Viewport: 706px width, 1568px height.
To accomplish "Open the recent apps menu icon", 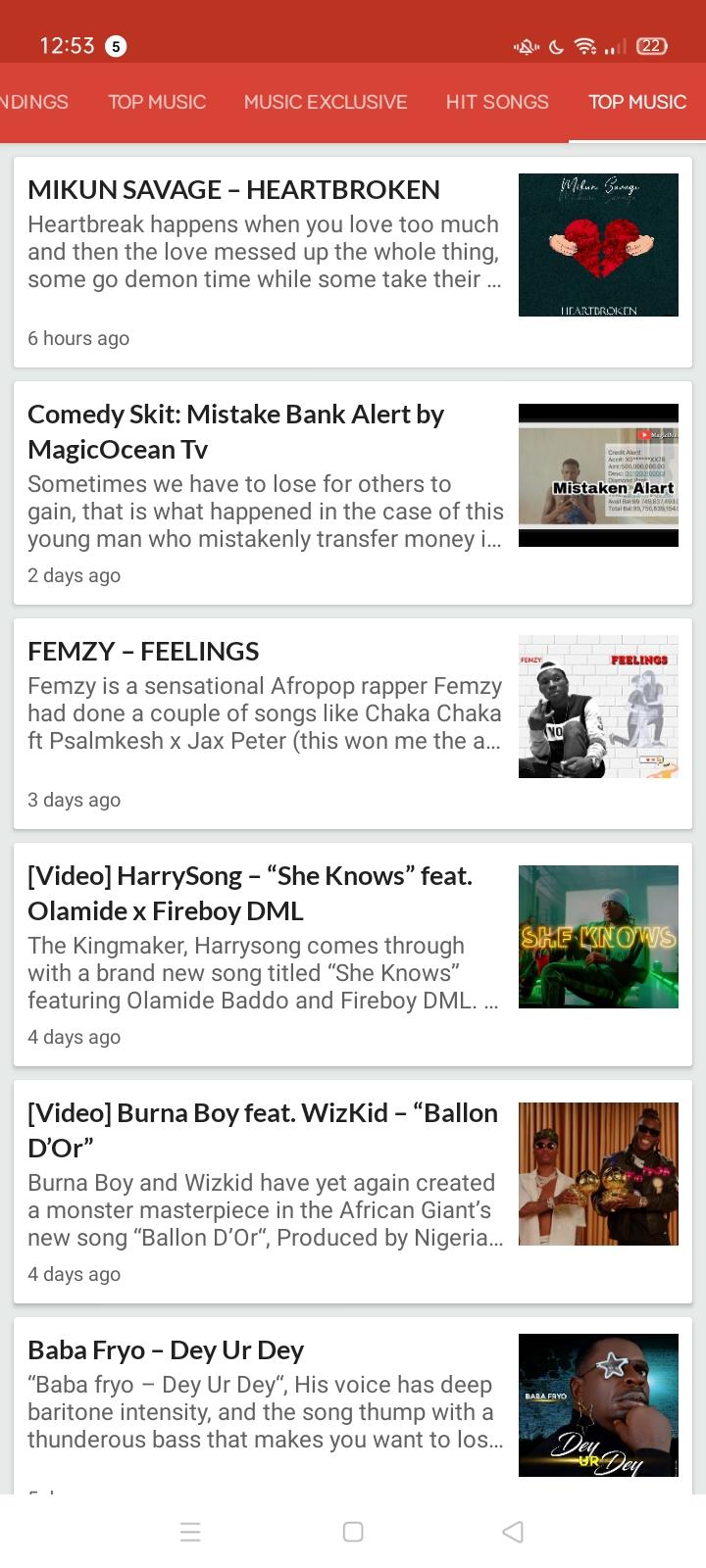I will click(x=191, y=1532).
